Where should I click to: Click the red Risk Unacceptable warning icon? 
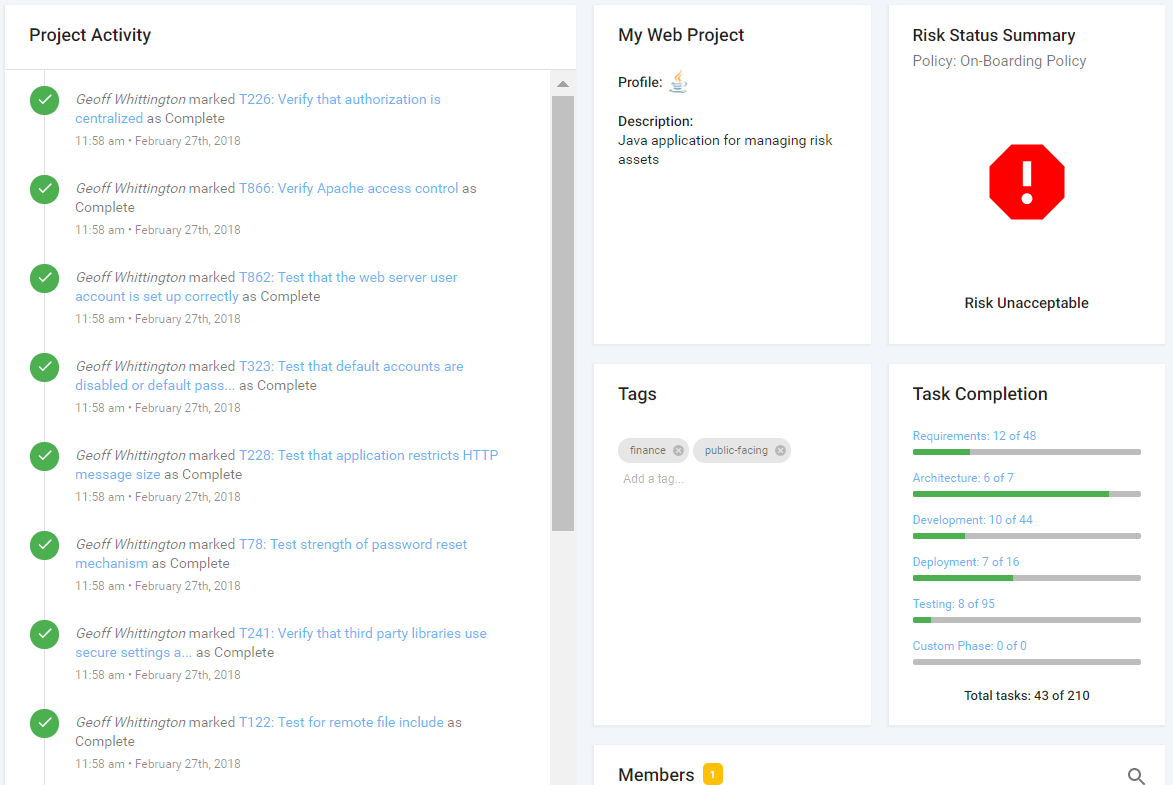1026,182
